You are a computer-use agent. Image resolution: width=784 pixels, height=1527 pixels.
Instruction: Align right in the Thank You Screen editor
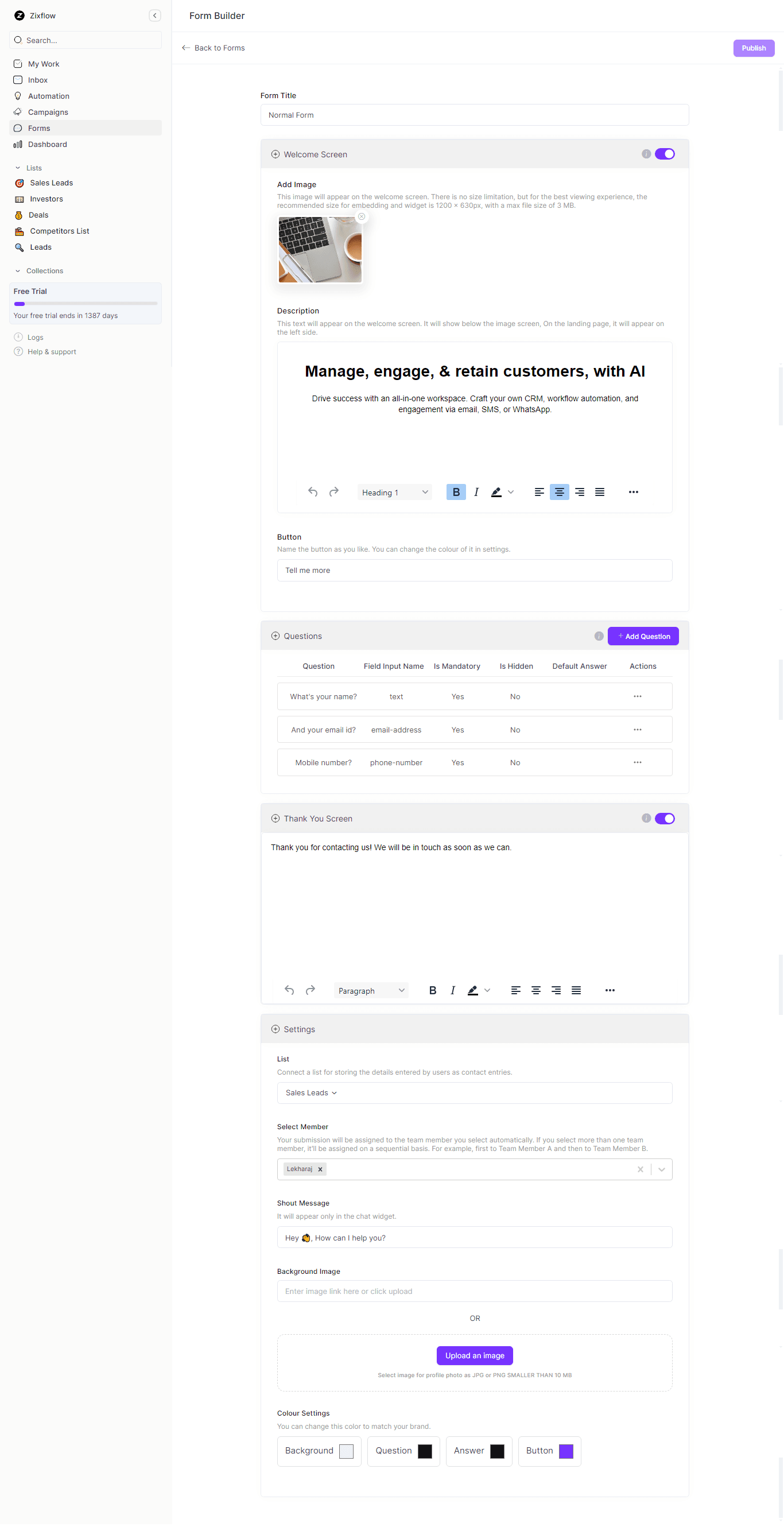(x=556, y=990)
